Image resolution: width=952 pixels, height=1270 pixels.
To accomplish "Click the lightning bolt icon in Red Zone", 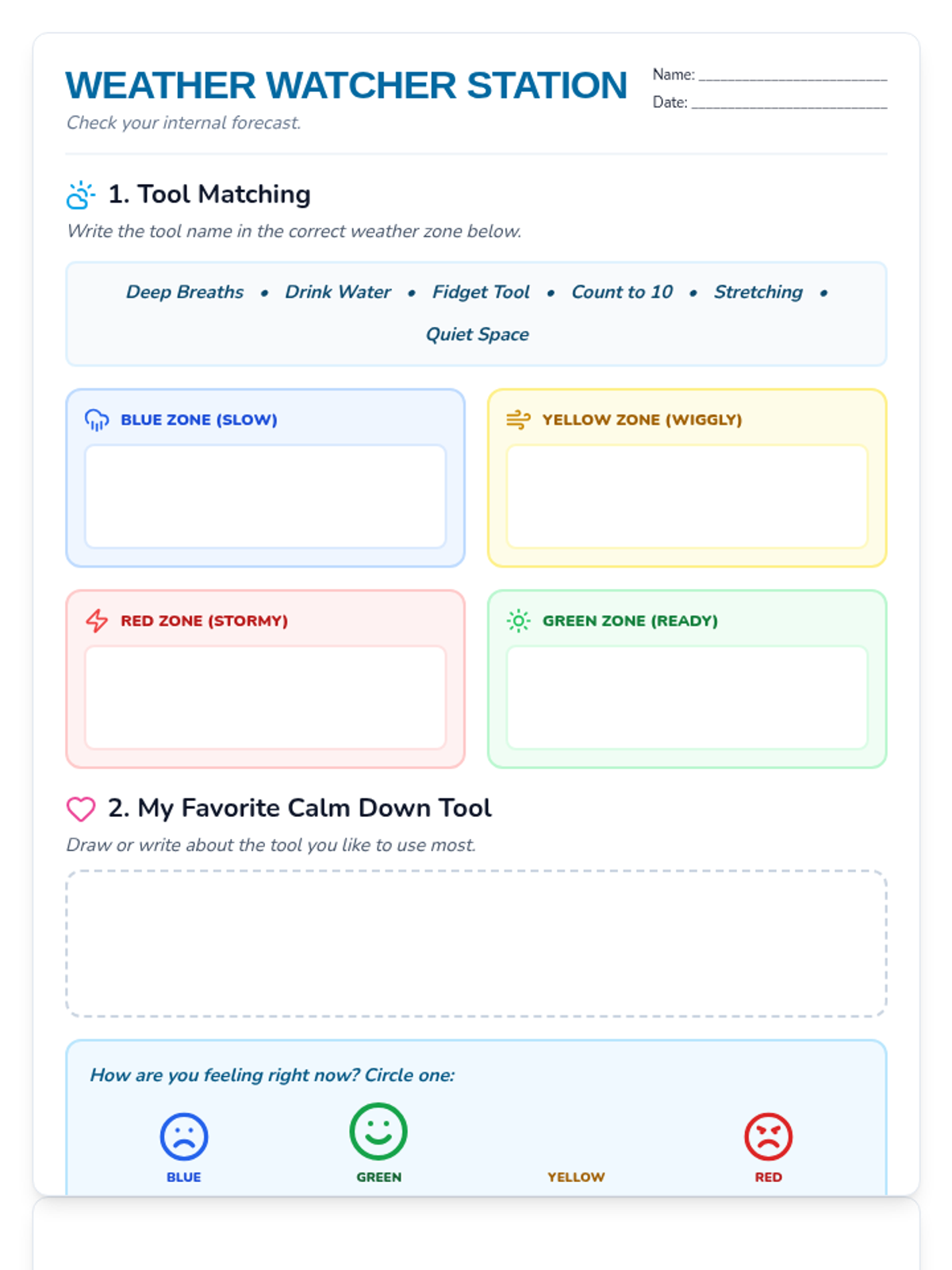I will tap(97, 621).
